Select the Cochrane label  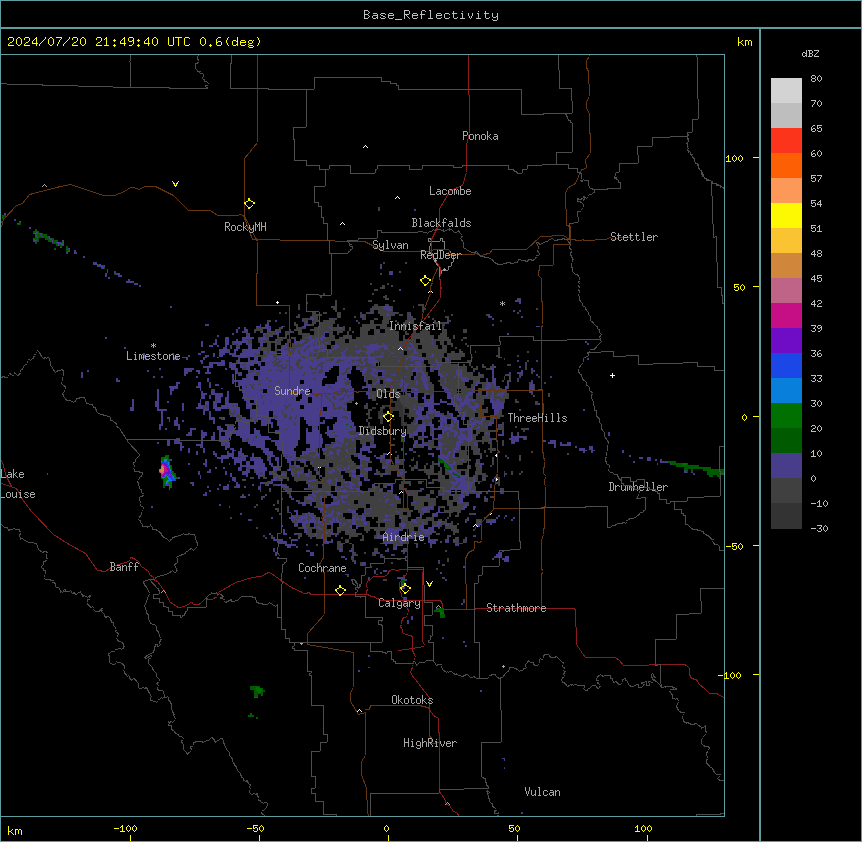[322, 568]
